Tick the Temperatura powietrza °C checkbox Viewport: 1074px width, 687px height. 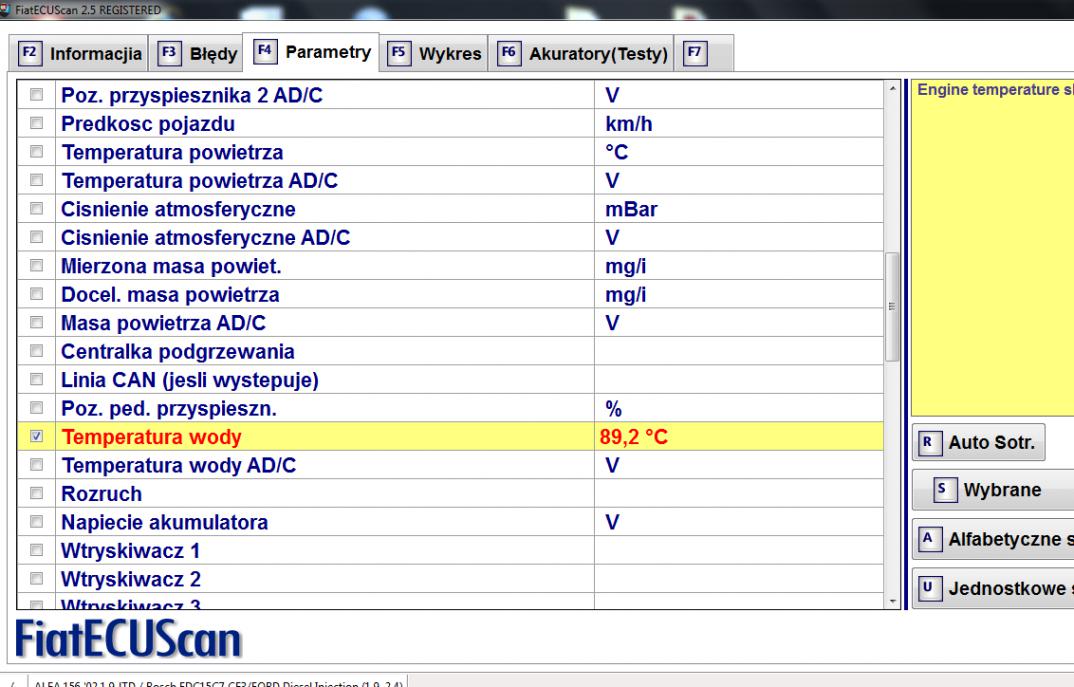36,151
